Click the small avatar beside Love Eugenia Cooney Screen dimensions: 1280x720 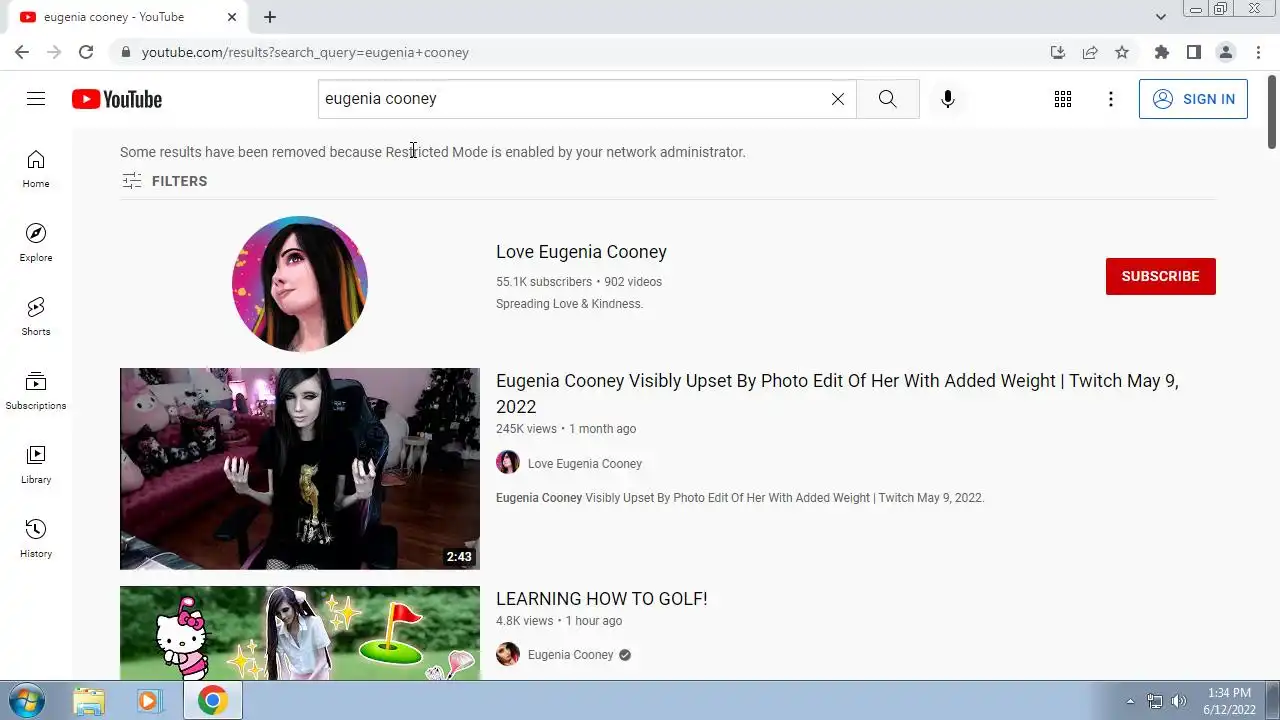[x=508, y=462]
